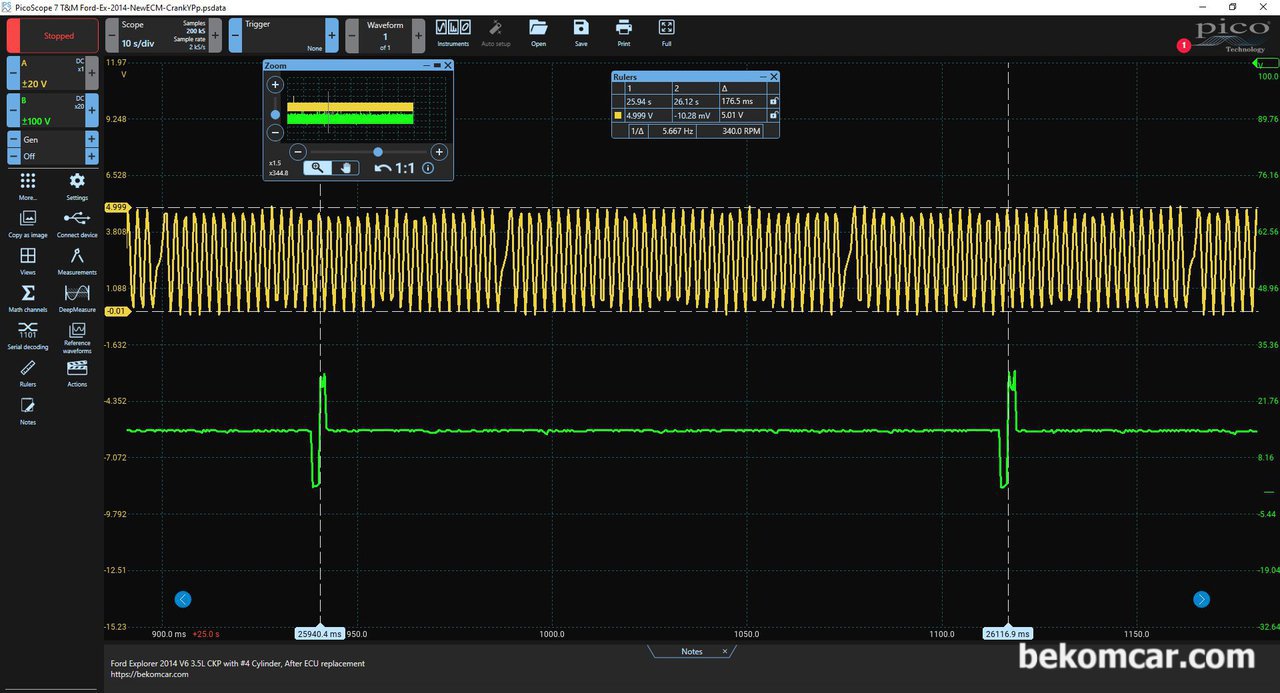Open Serial decoding tool
This screenshot has width=1280, height=693.
pos(28,334)
